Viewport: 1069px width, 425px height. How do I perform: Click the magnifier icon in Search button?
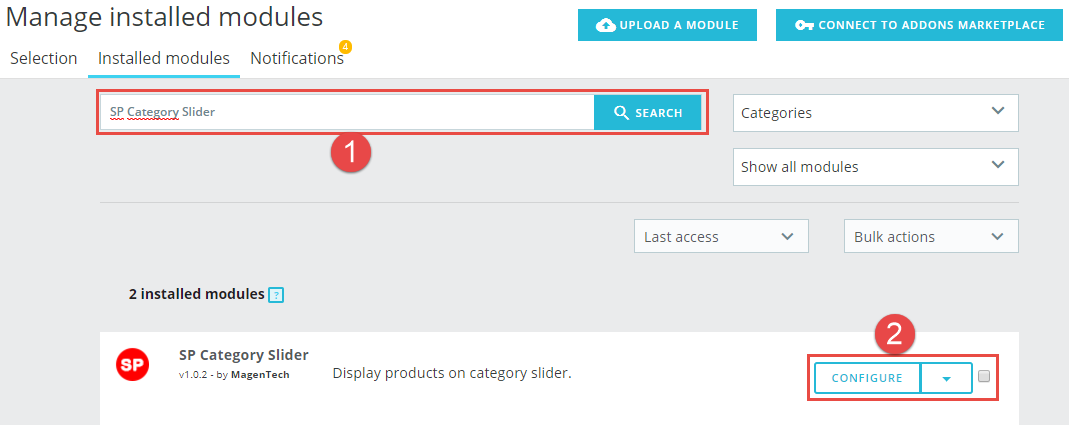621,113
